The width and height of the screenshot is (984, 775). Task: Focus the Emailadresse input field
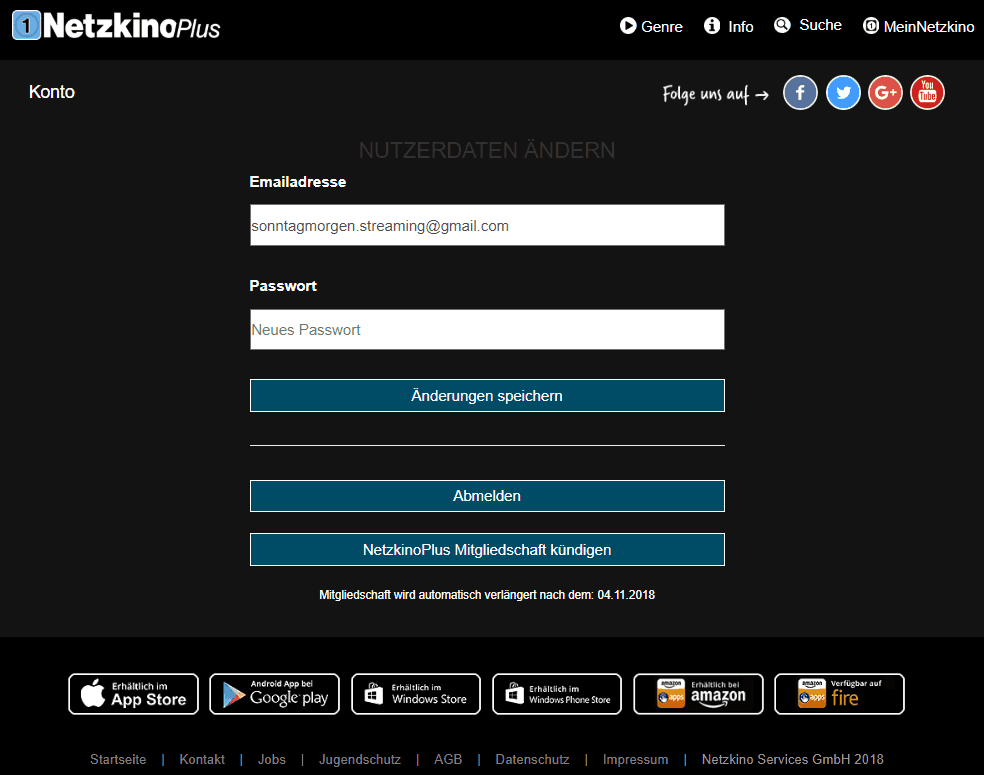487,225
